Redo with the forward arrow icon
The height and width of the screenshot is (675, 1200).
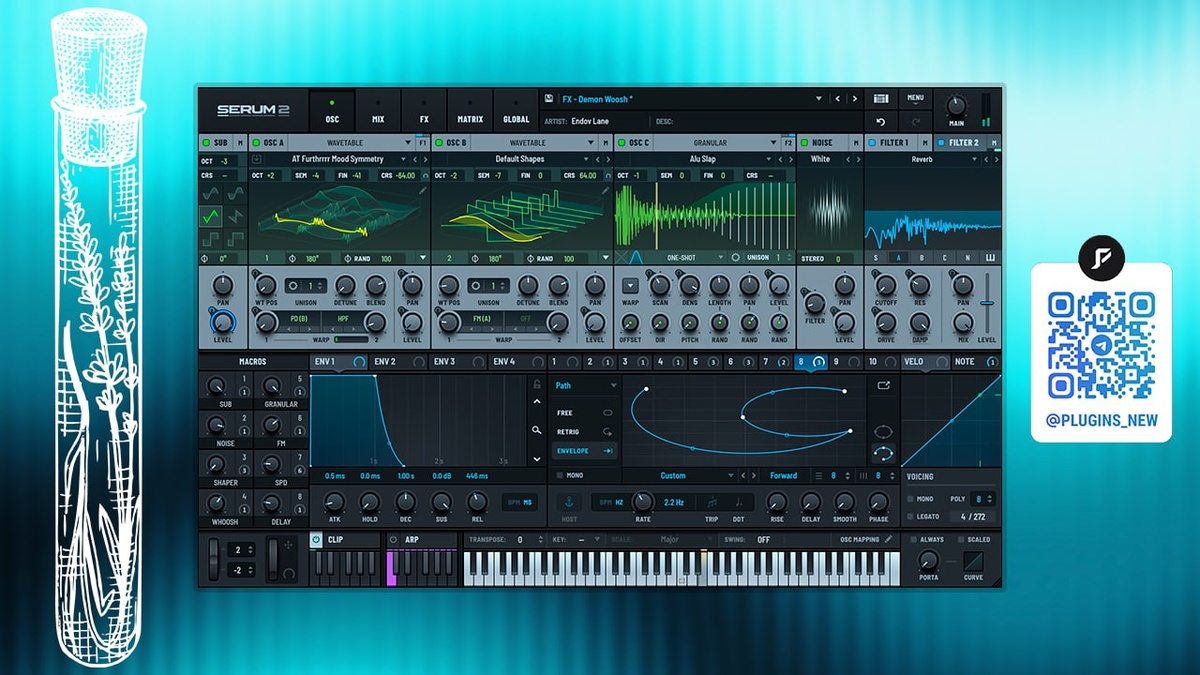pyautogui.click(x=915, y=122)
